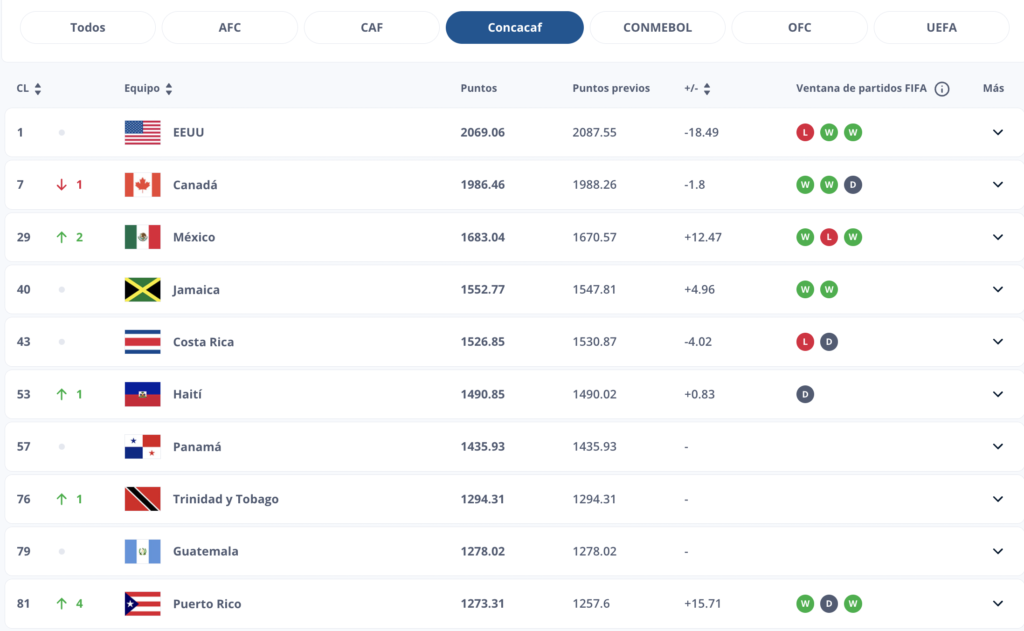Open the Costa Rica team link
Viewport: 1024px width, 631px height.
pos(203,342)
